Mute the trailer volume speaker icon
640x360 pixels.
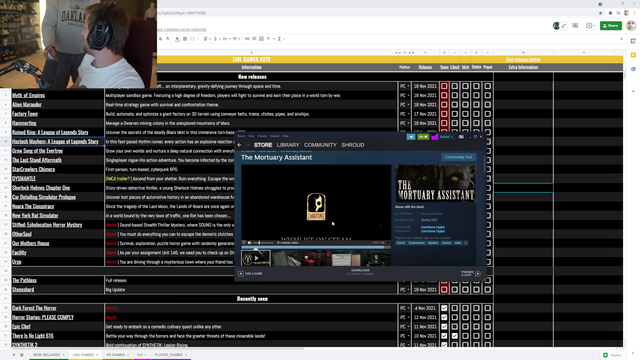[250, 243]
